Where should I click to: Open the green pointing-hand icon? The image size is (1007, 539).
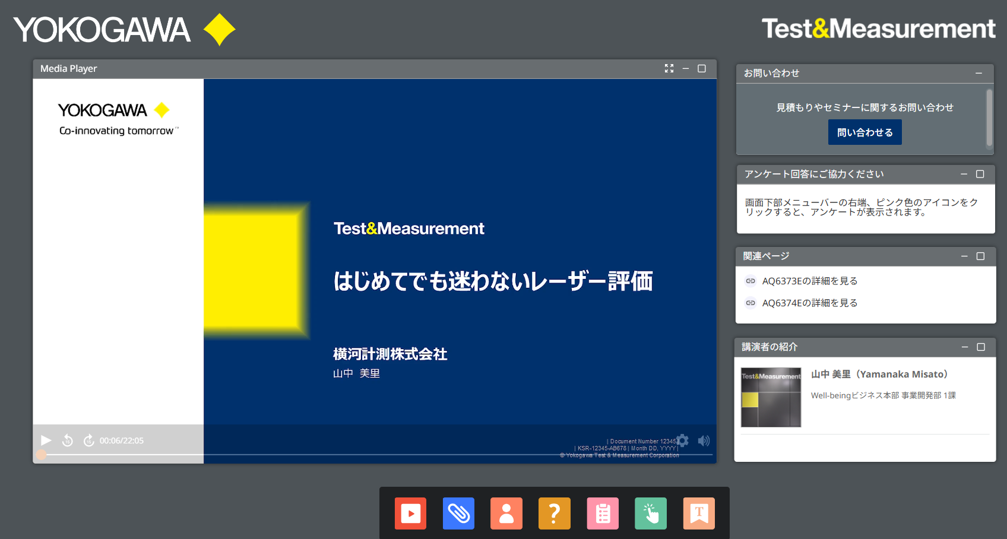click(651, 513)
